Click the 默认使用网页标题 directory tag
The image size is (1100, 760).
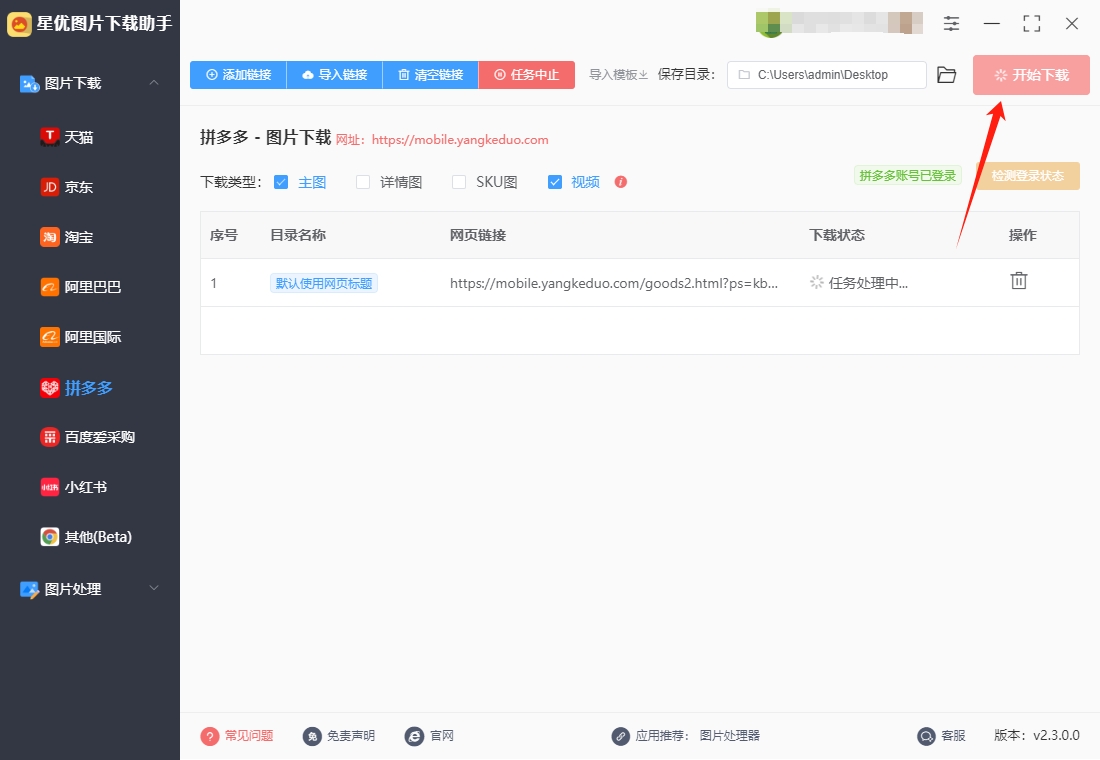coord(323,283)
